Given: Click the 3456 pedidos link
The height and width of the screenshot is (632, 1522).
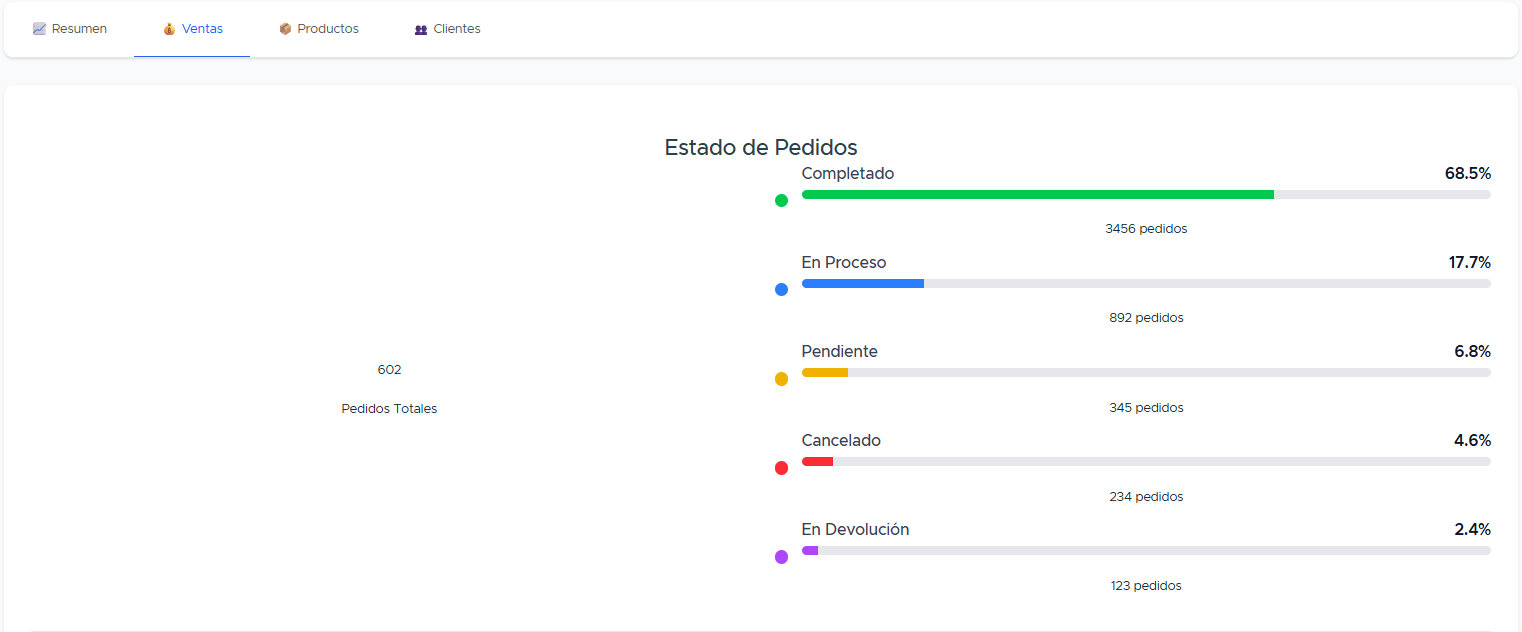Looking at the screenshot, I should pos(1146,228).
